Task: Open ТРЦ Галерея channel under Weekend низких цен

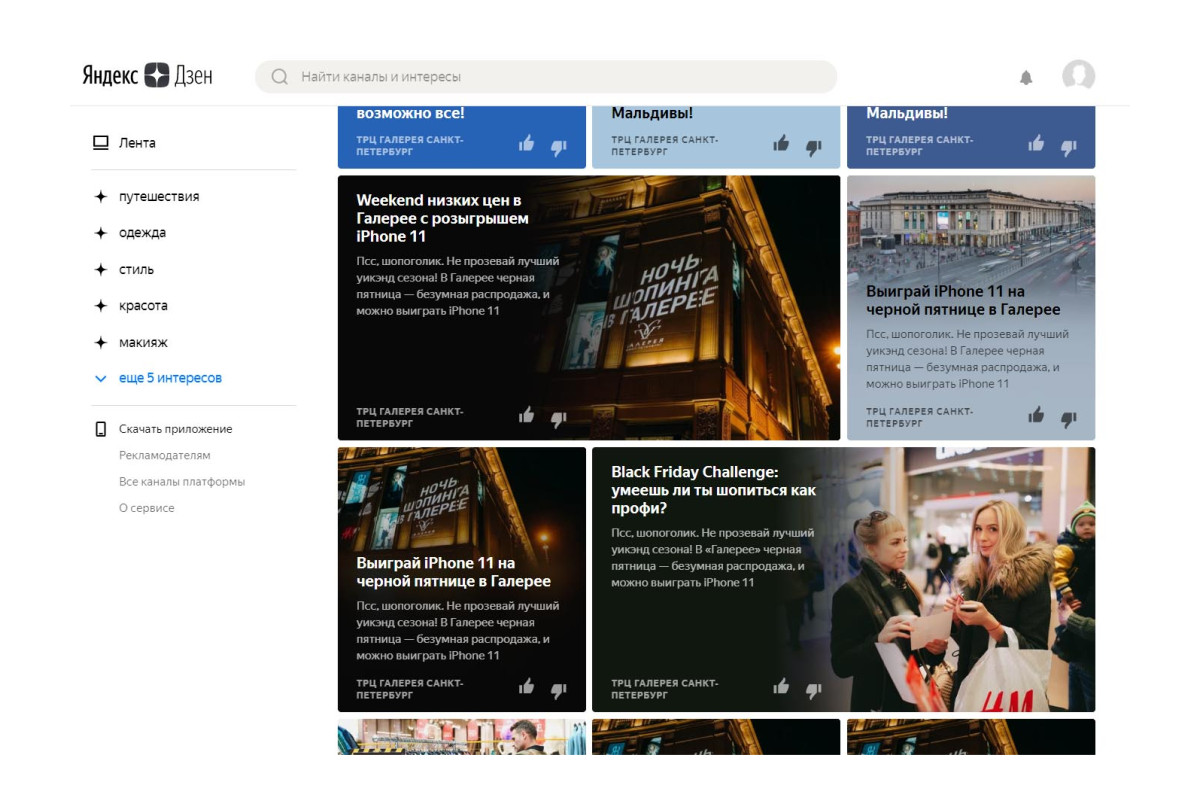Action: tap(410, 417)
